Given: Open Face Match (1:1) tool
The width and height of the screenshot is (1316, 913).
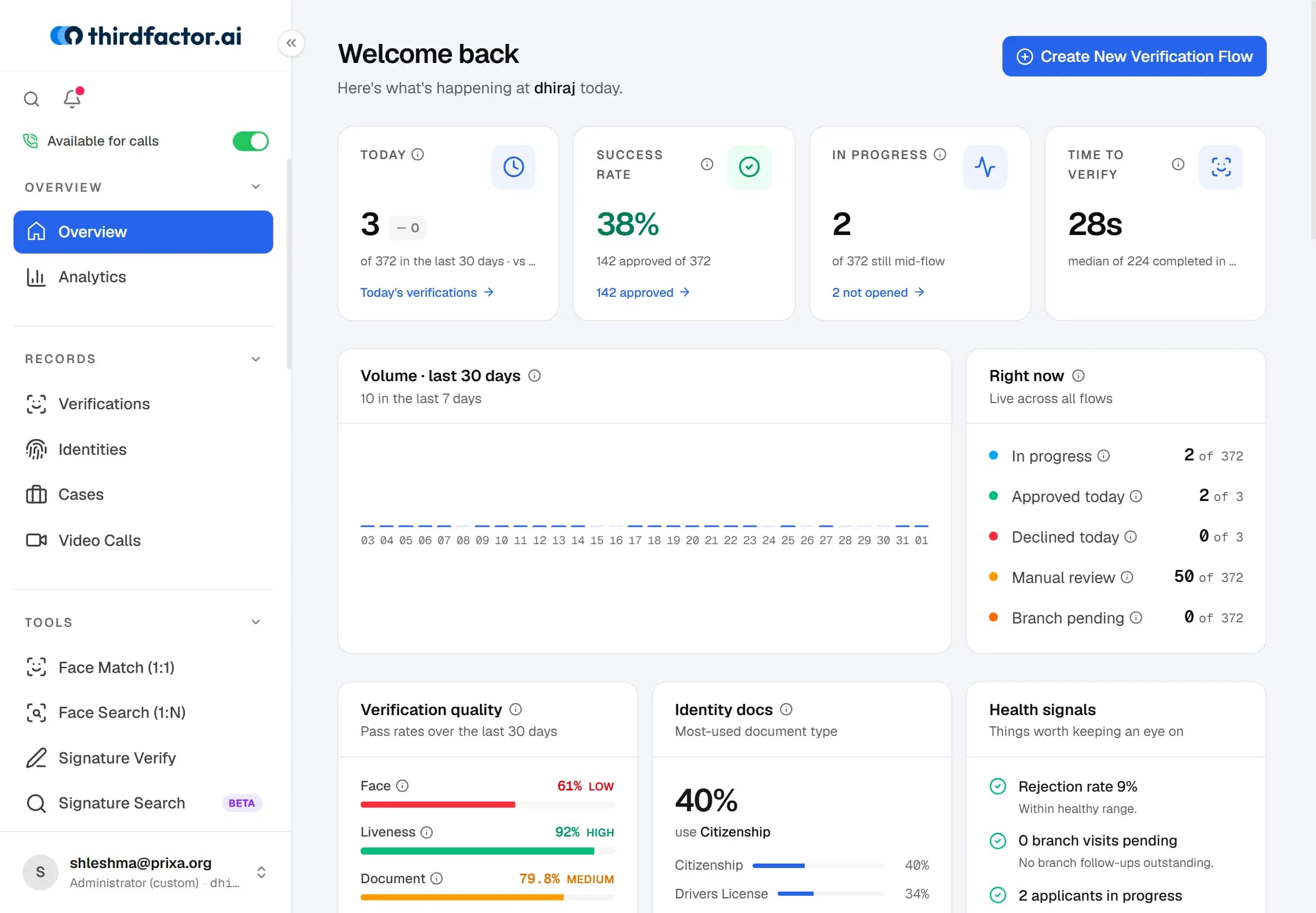Looking at the screenshot, I should 143,667.
